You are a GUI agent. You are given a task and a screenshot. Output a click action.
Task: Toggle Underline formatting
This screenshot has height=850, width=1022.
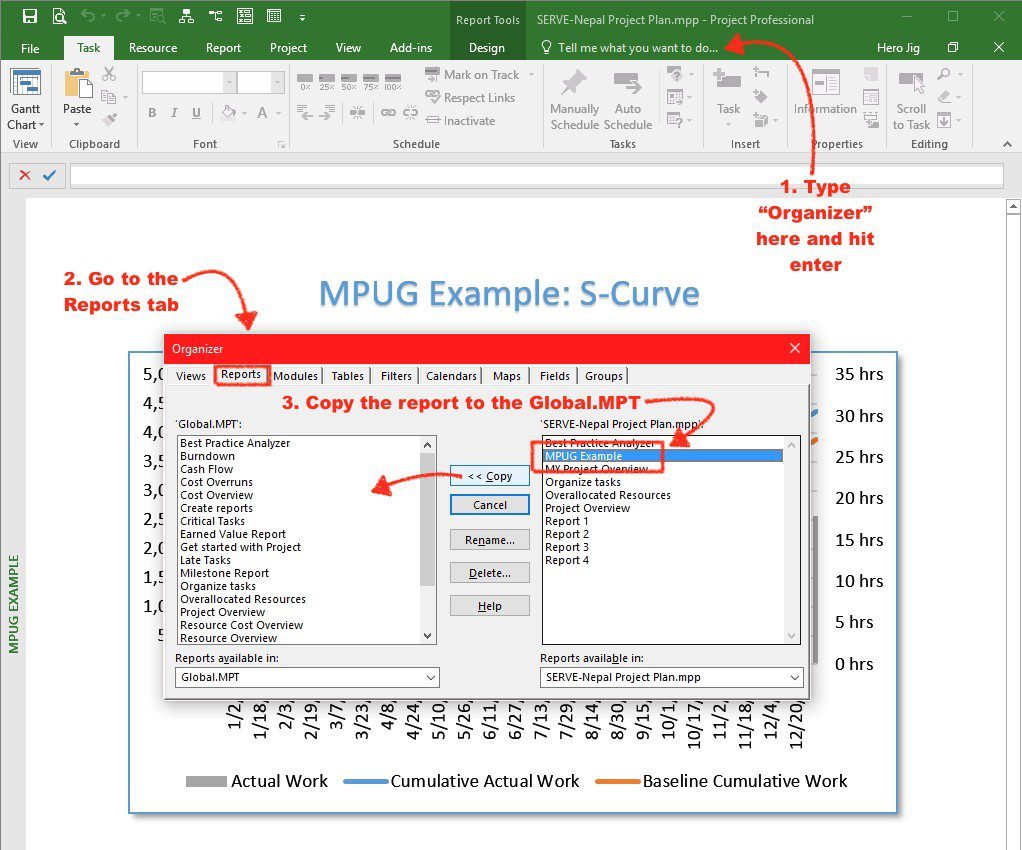(196, 113)
